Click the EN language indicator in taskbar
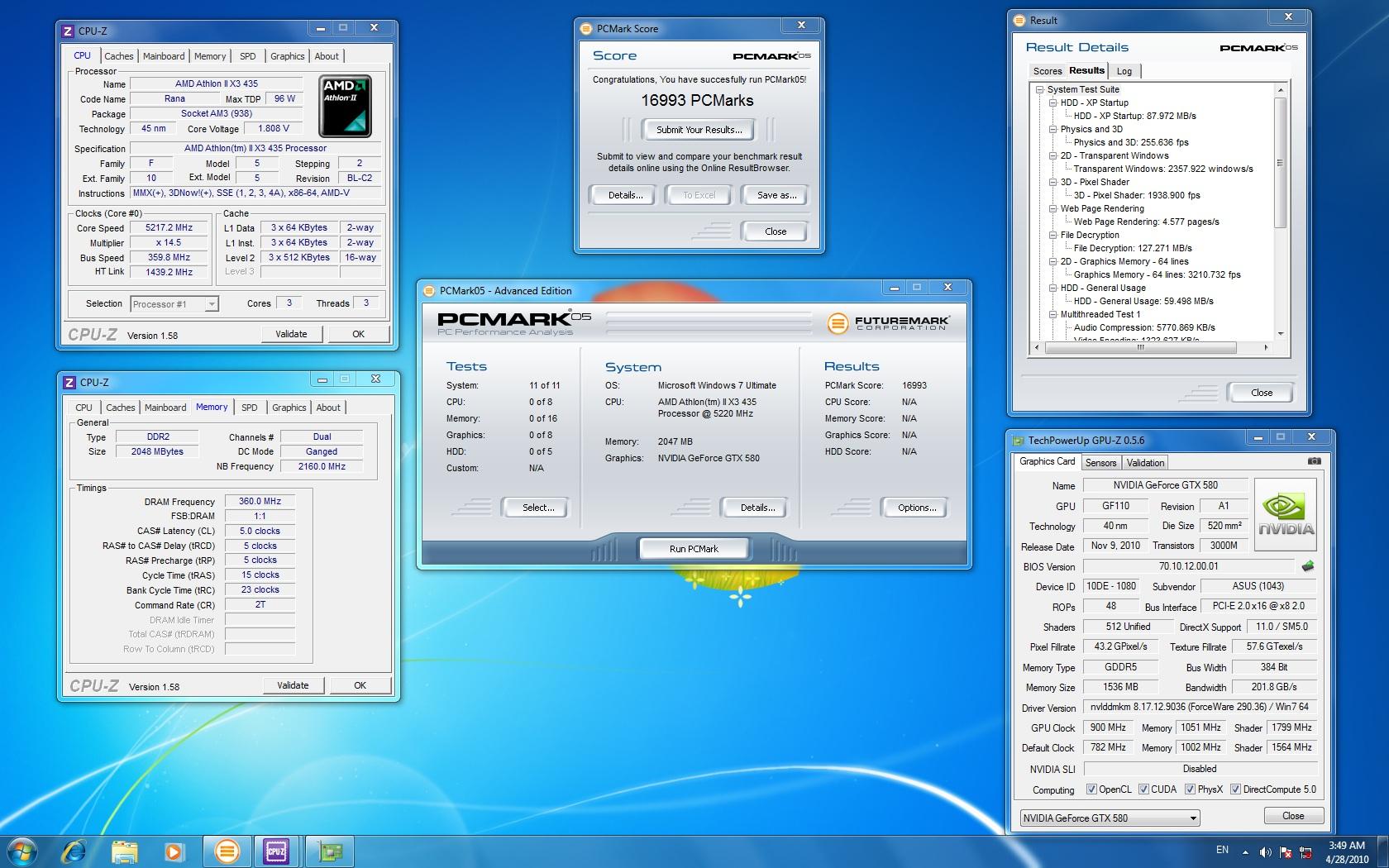 click(x=1222, y=850)
